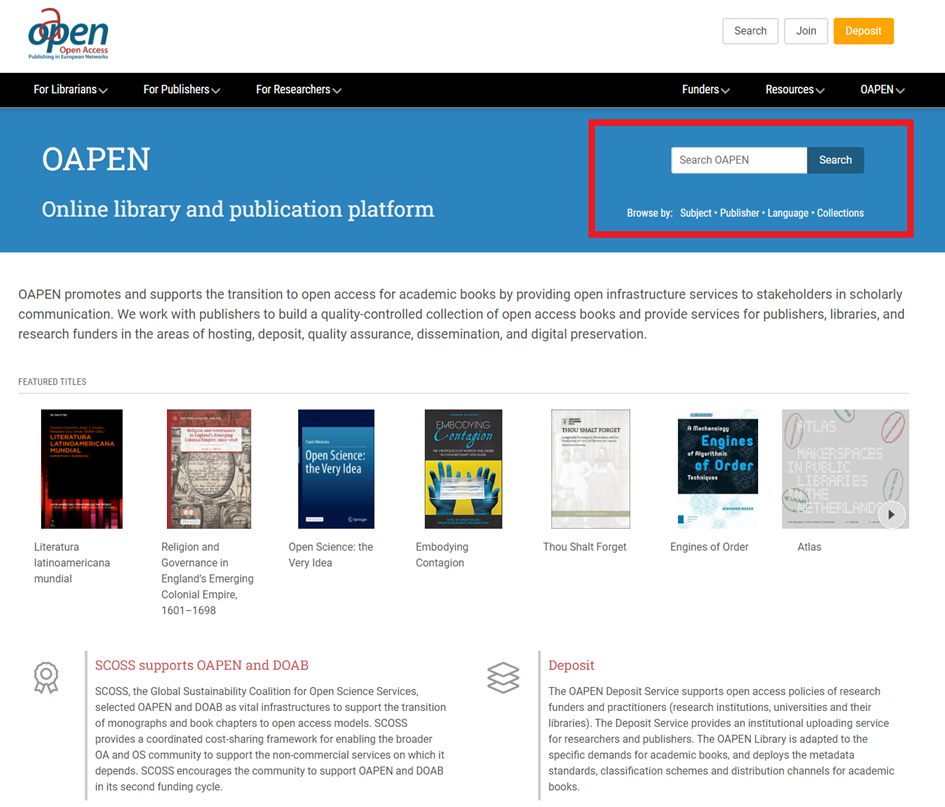
Task: Open Atlas Makerspaces book cover
Action: pos(845,469)
